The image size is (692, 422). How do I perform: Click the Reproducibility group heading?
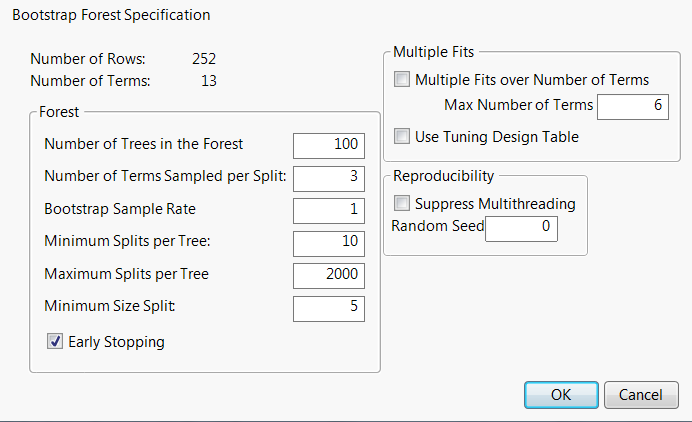443,176
